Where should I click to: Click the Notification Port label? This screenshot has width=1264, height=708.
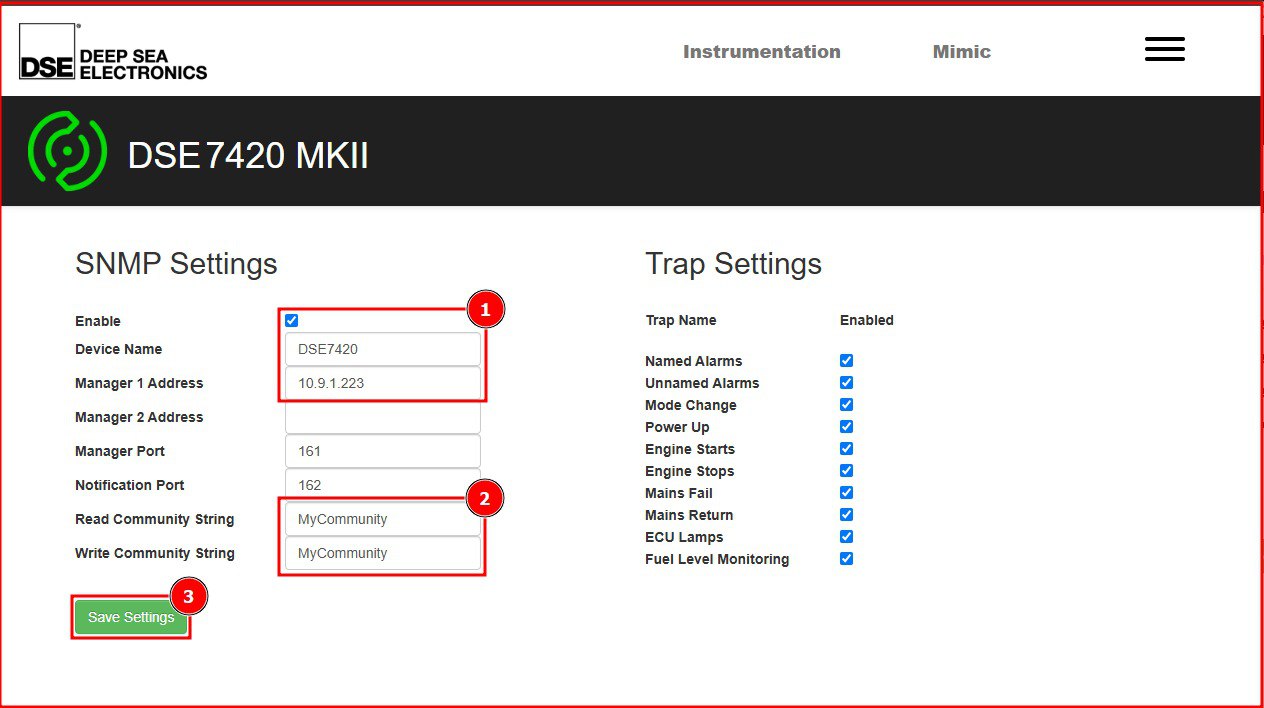(130, 485)
